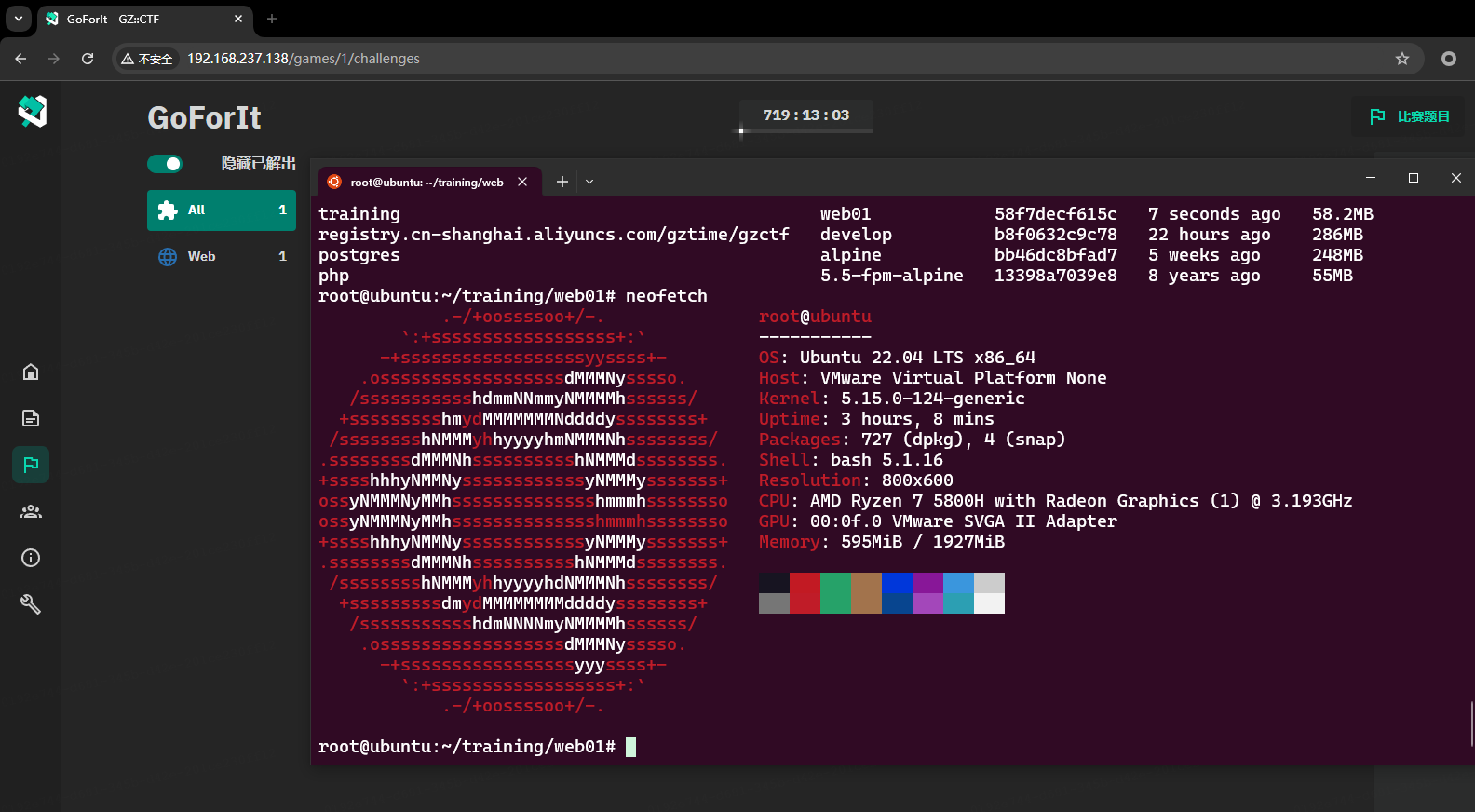Image resolution: width=1475 pixels, height=812 pixels.
Task: Close the terminal window
Action: pos(1455,178)
